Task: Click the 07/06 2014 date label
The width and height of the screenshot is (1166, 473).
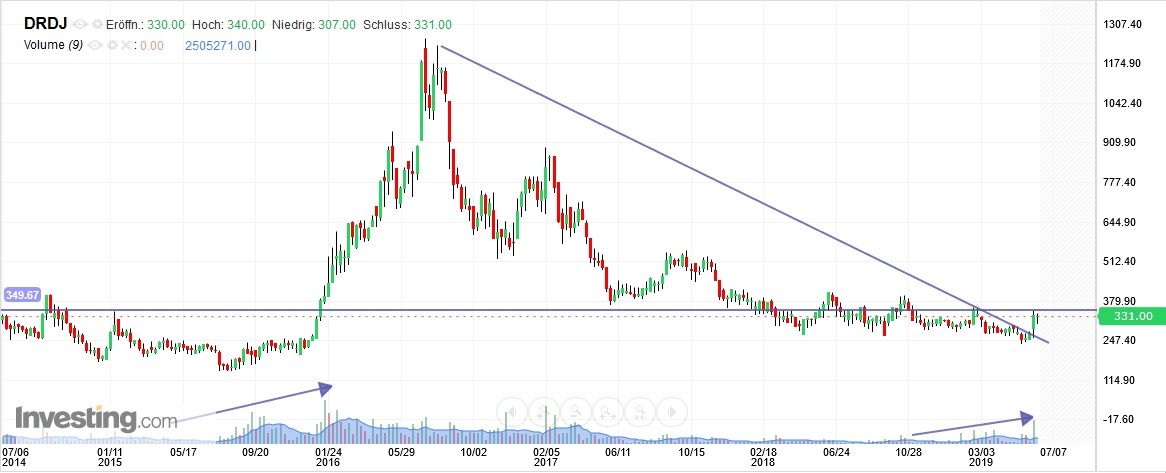Action: [16, 456]
